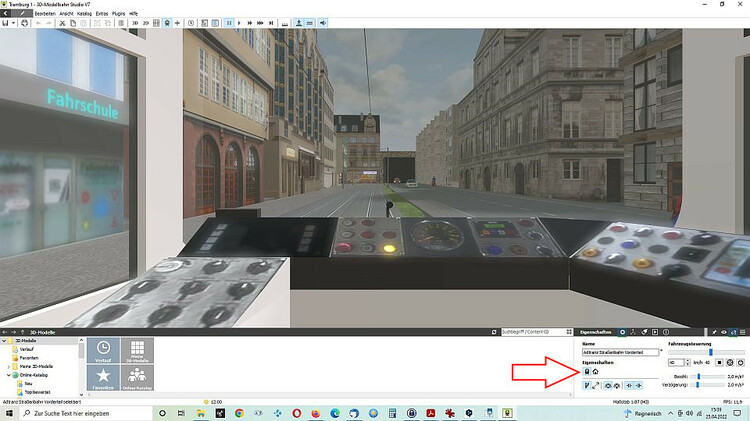
Task: Expand Meine 3D-Modelle tree node
Action: [9, 366]
